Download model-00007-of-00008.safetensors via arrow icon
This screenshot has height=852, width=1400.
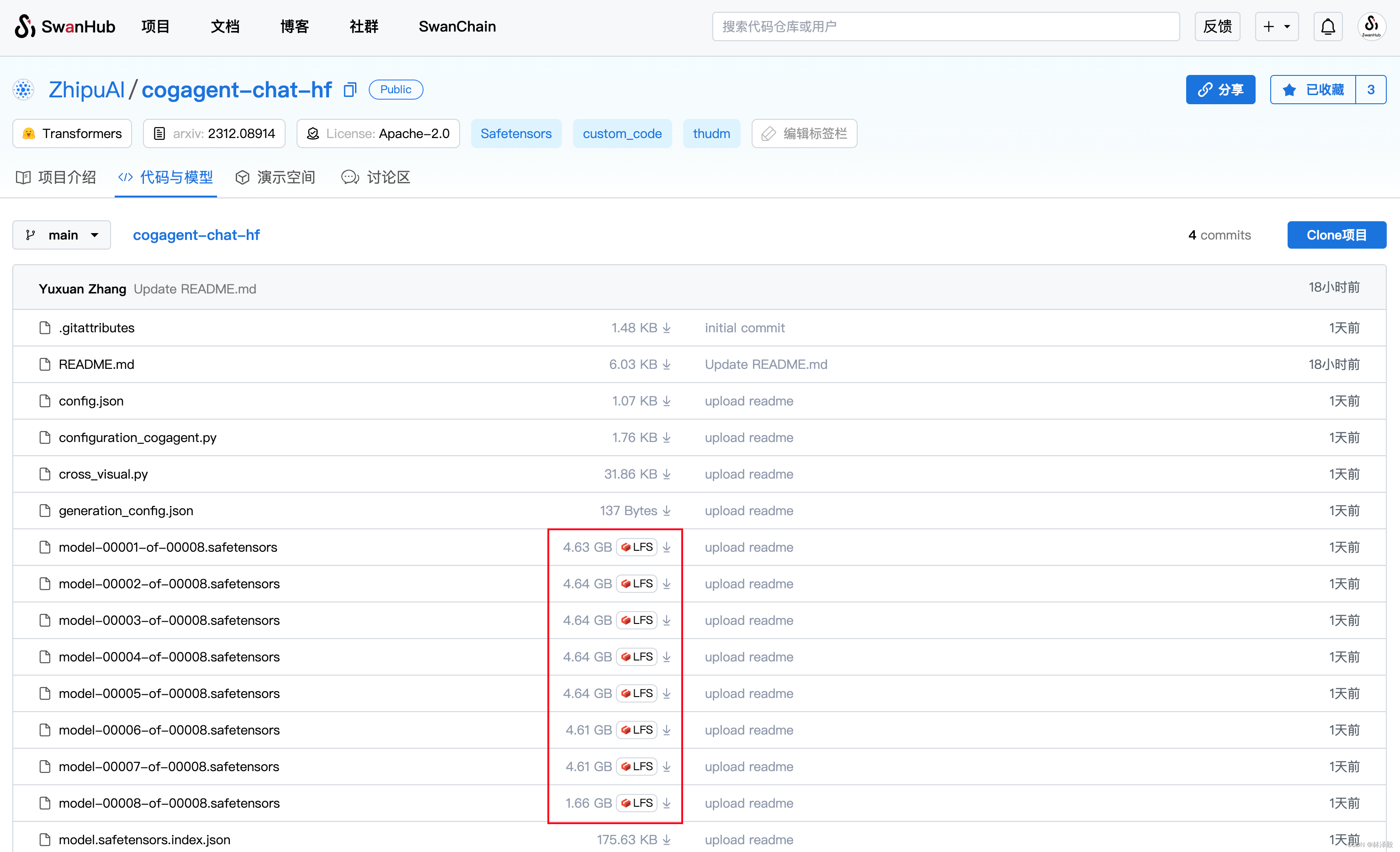(667, 767)
